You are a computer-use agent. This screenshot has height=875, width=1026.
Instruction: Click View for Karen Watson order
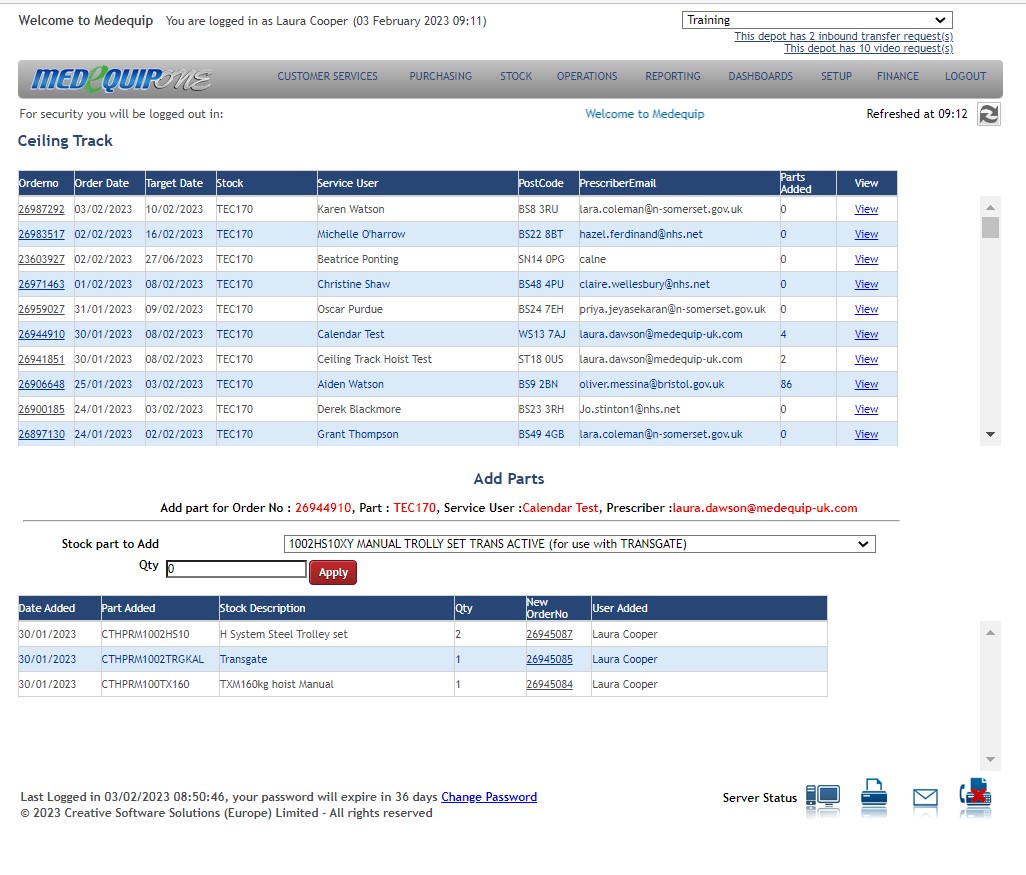tap(866, 209)
